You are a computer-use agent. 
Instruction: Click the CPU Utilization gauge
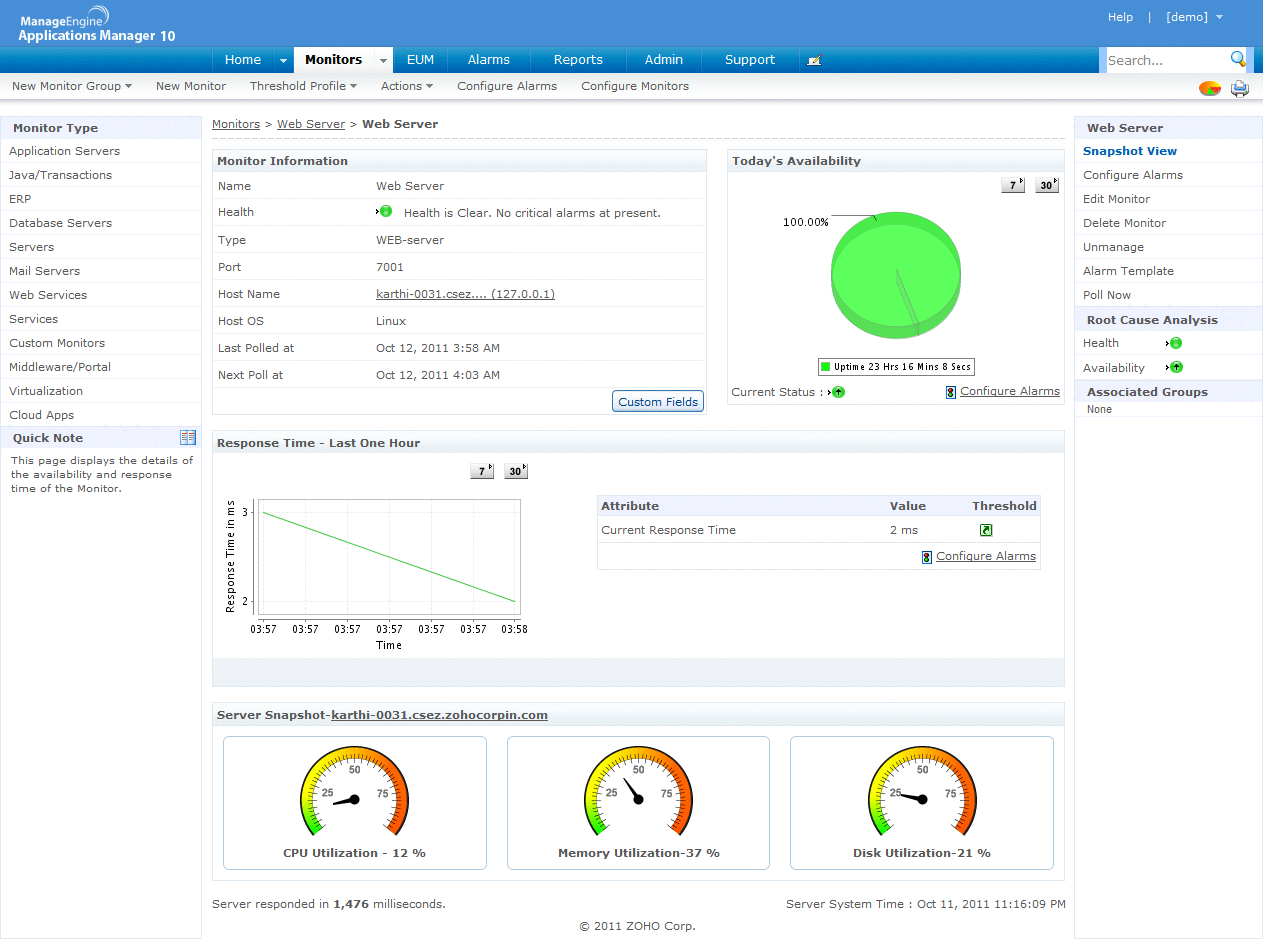coord(354,798)
